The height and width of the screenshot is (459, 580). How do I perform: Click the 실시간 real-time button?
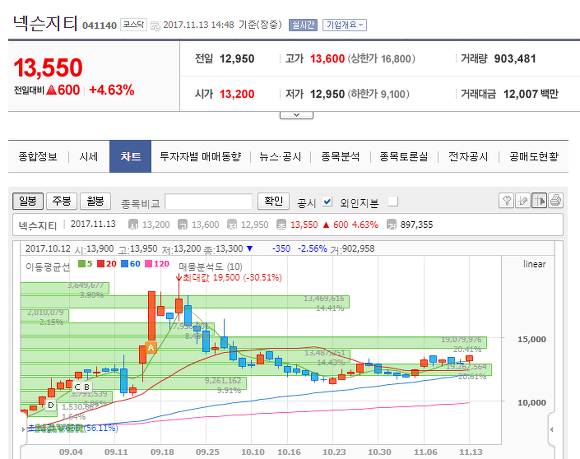303,25
